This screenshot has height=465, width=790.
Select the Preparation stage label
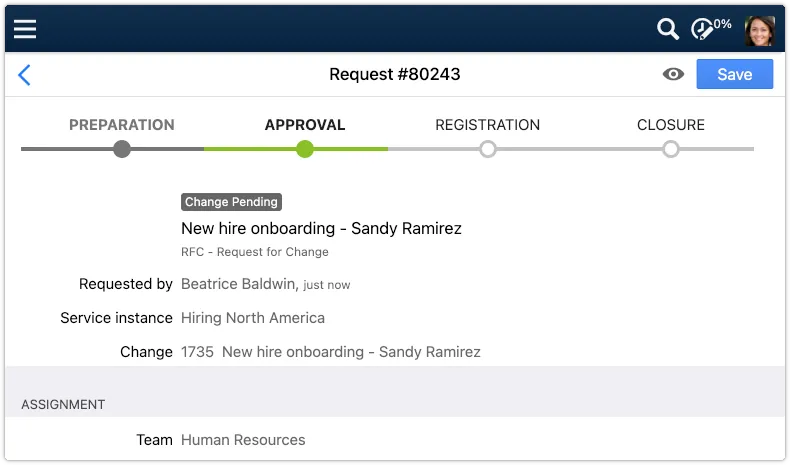click(122, 125)
